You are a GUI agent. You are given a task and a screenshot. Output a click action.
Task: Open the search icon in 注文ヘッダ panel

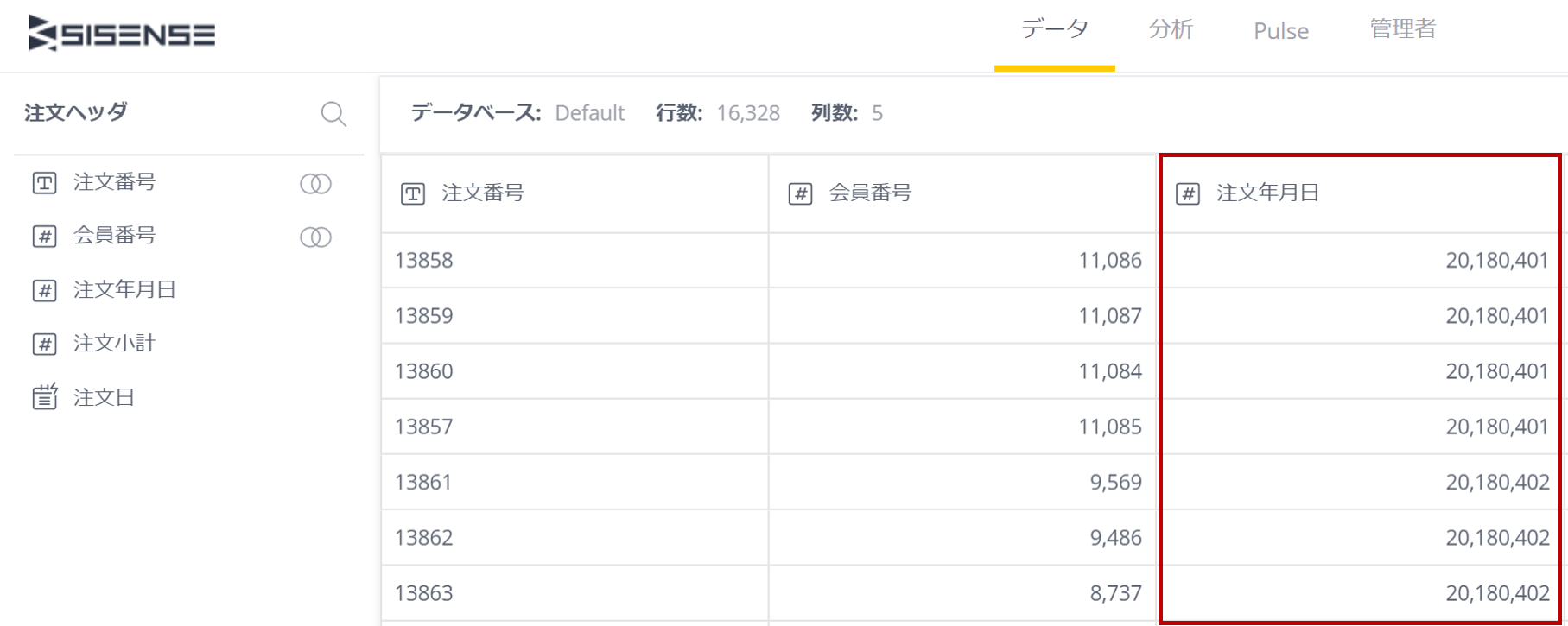click(x=333, y=114)
